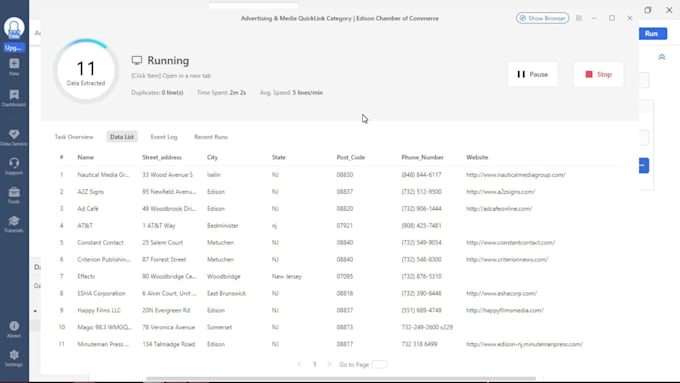Select the Effectv name cell
Image resolution: width=680 pixels, height=383 pixels.
(86, 276)
